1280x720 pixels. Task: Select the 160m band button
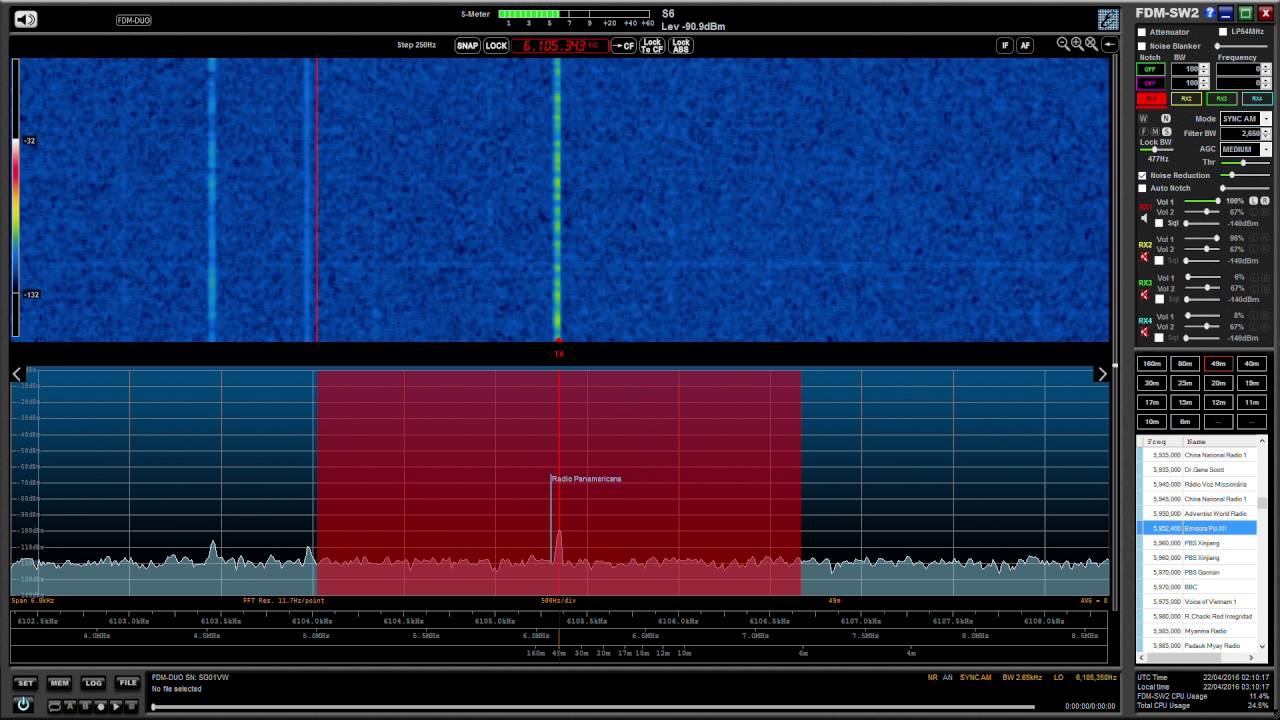pos(1152,363)
